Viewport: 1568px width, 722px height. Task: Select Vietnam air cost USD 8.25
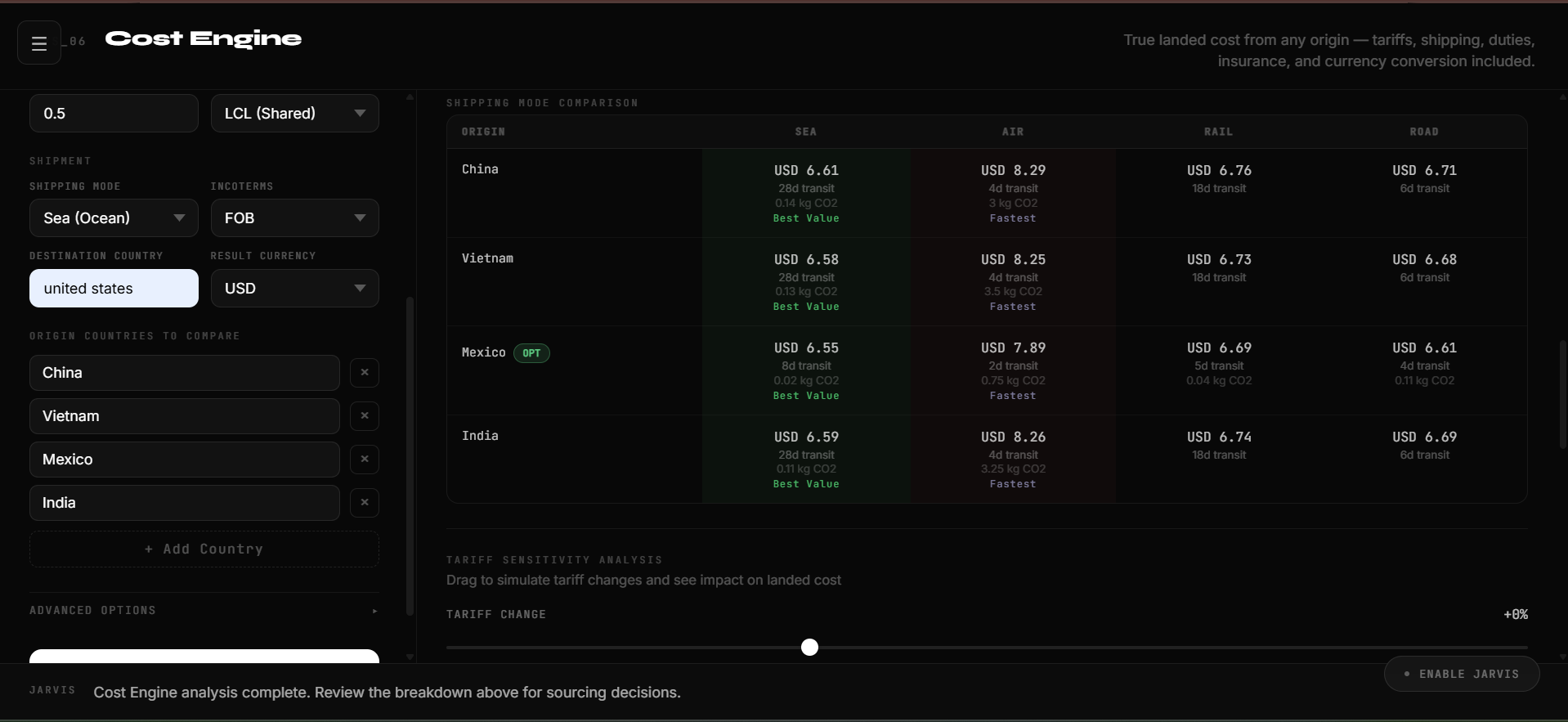click(1013, 260)
